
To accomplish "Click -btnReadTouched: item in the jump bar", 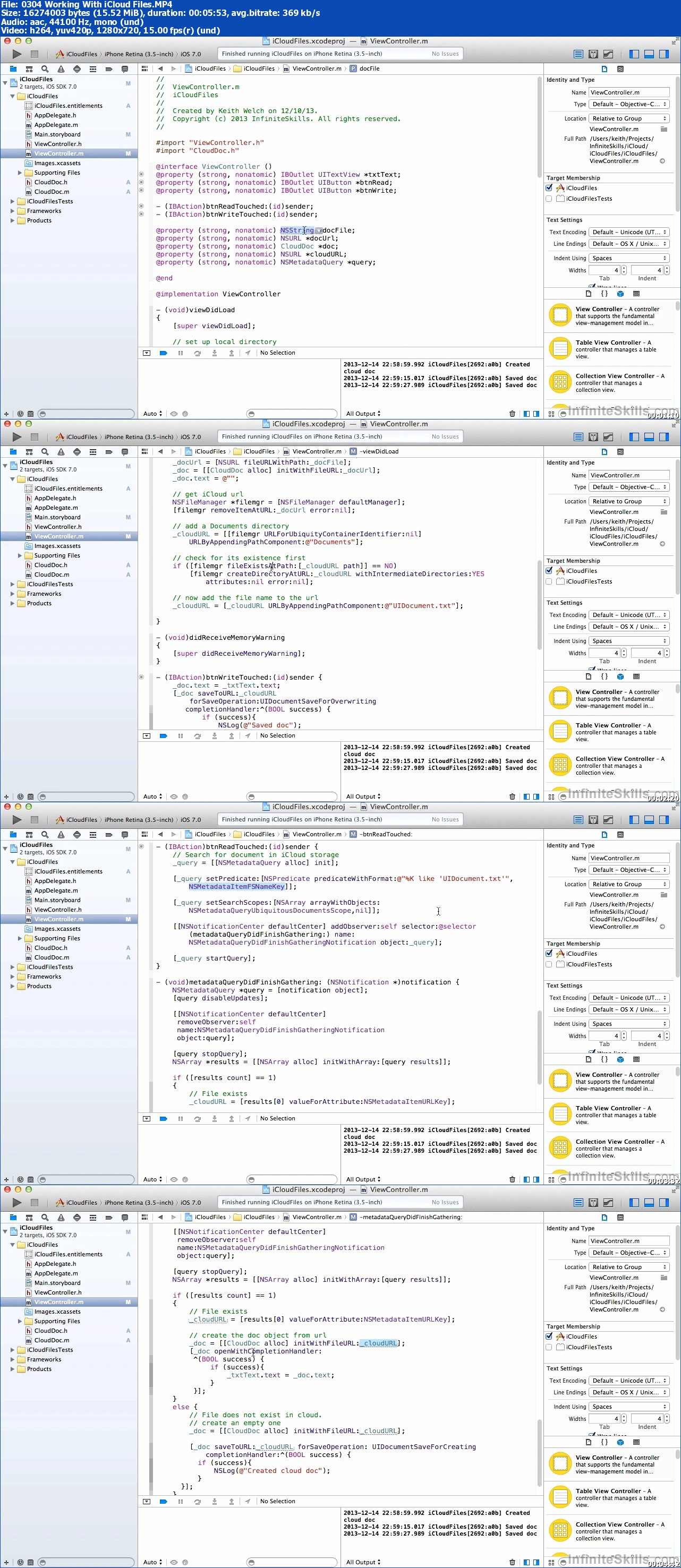I will pos(381,835).
